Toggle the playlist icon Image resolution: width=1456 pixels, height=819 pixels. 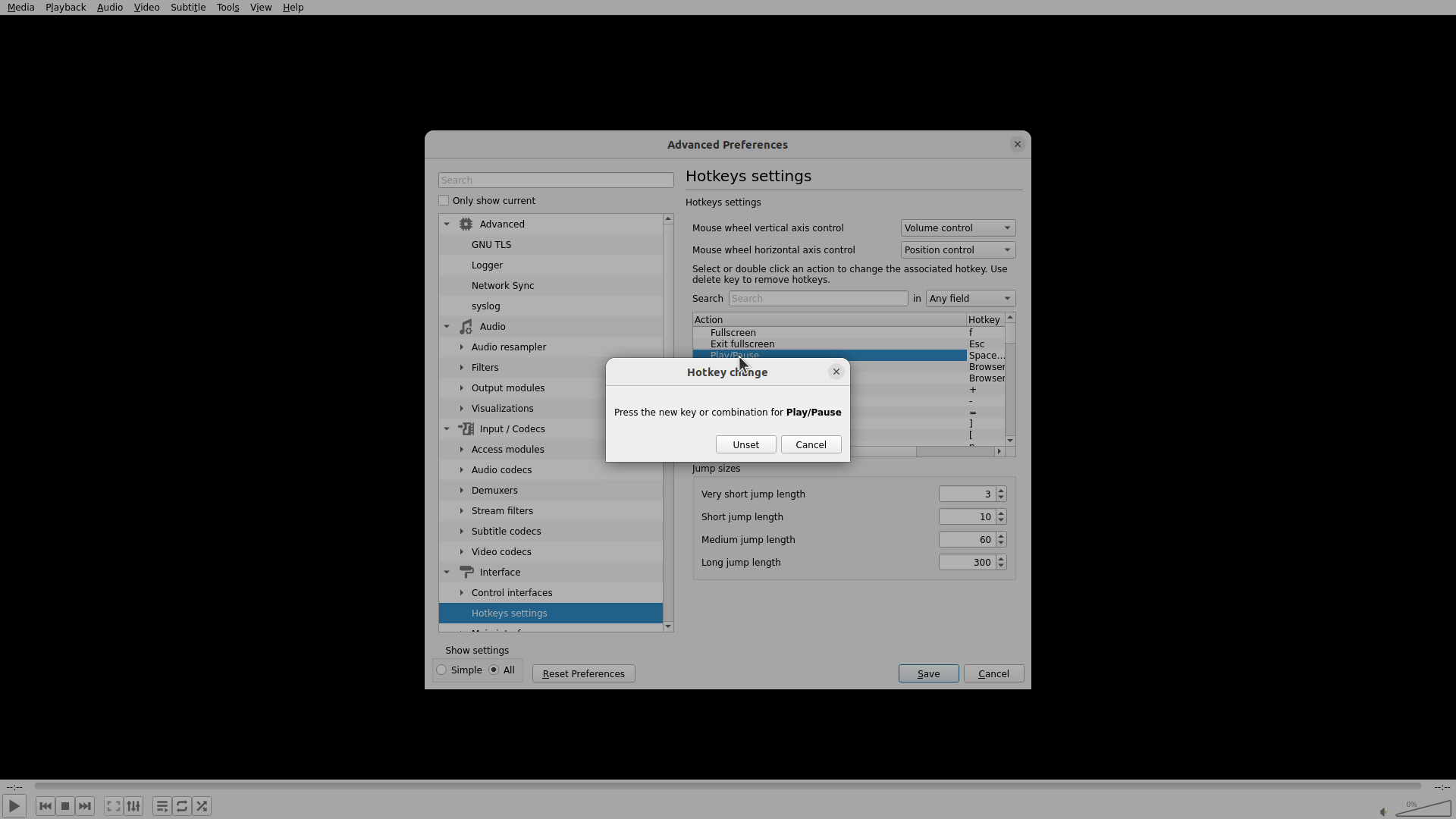[162, 806]
